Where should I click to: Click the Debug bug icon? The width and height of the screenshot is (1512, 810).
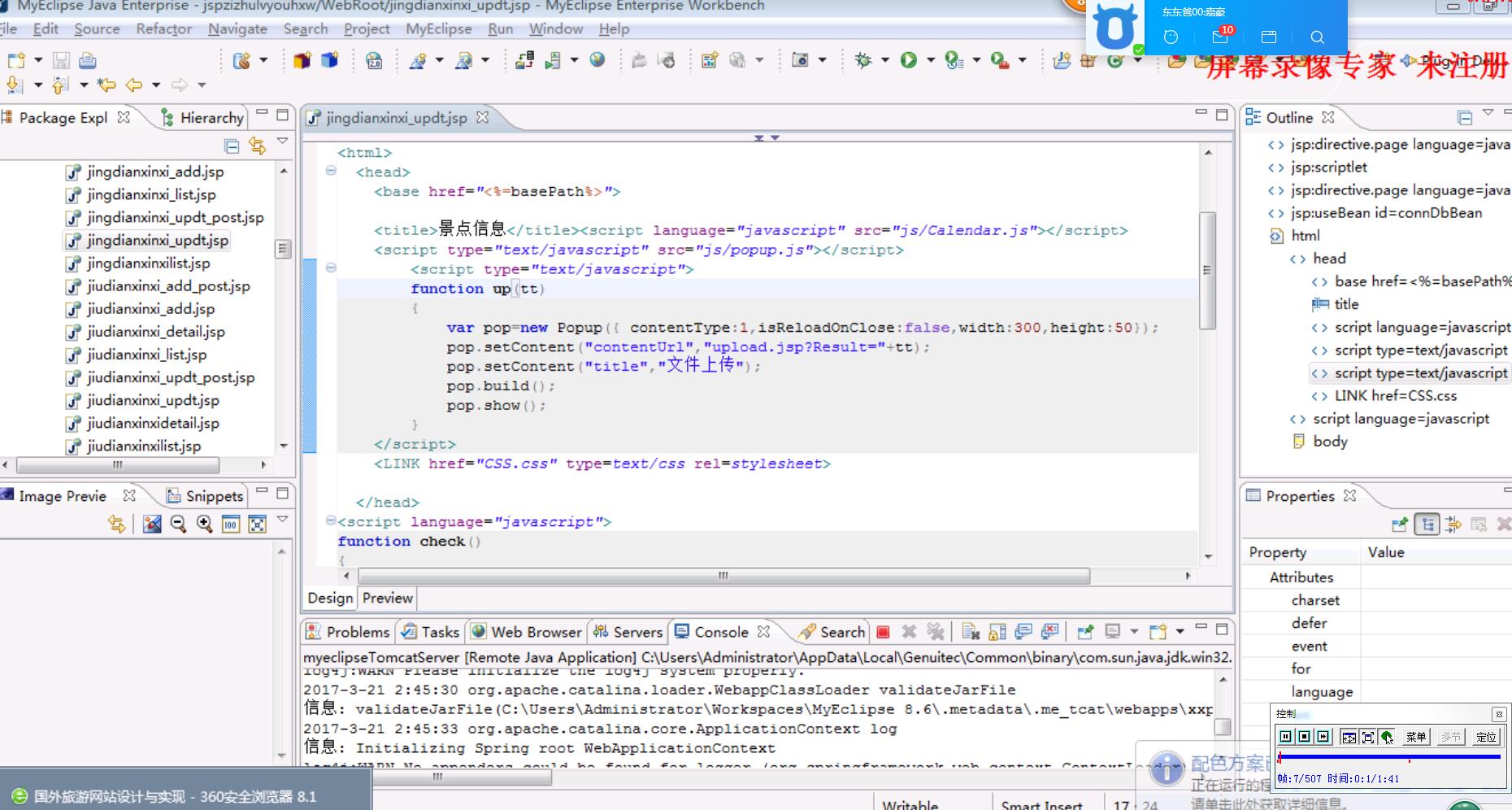[863, 60]
